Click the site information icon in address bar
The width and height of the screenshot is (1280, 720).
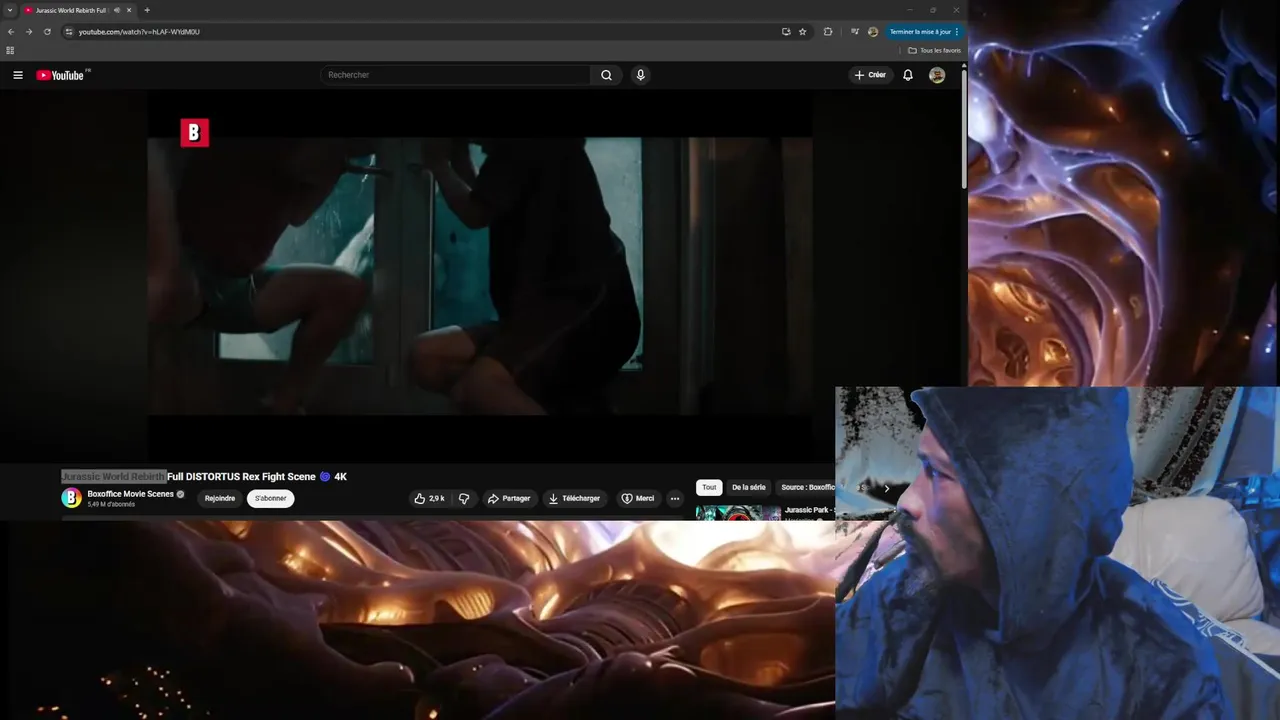[68, 32]
